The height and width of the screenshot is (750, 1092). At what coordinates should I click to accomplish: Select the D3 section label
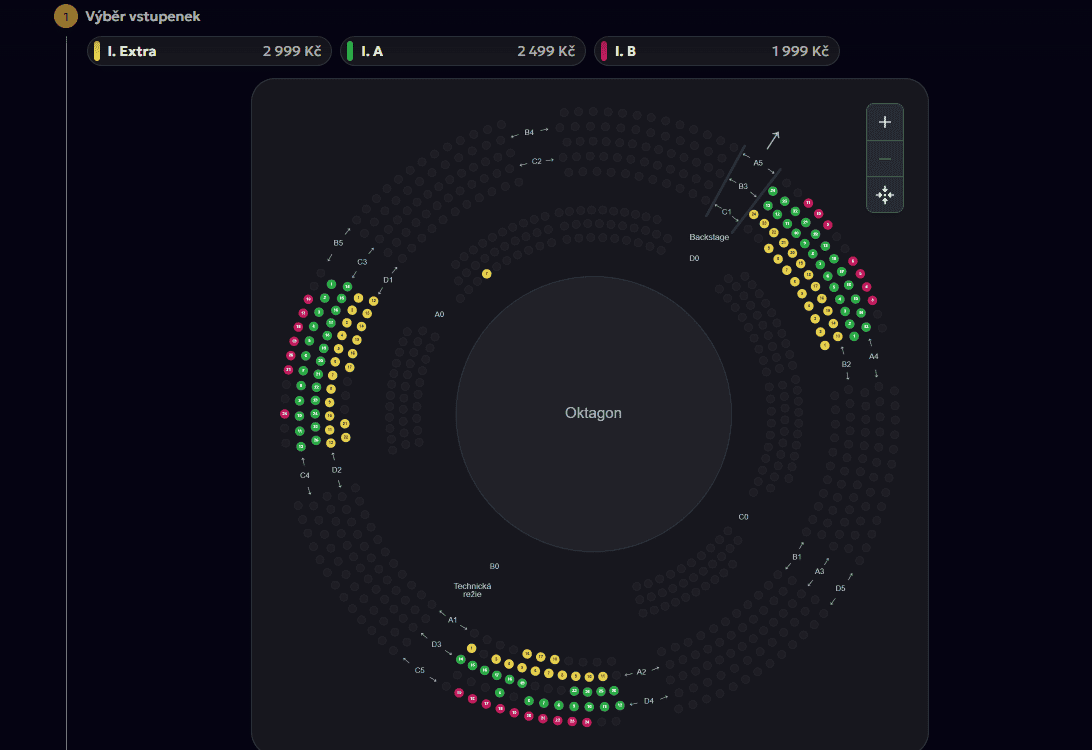click(x=436, y=644)
